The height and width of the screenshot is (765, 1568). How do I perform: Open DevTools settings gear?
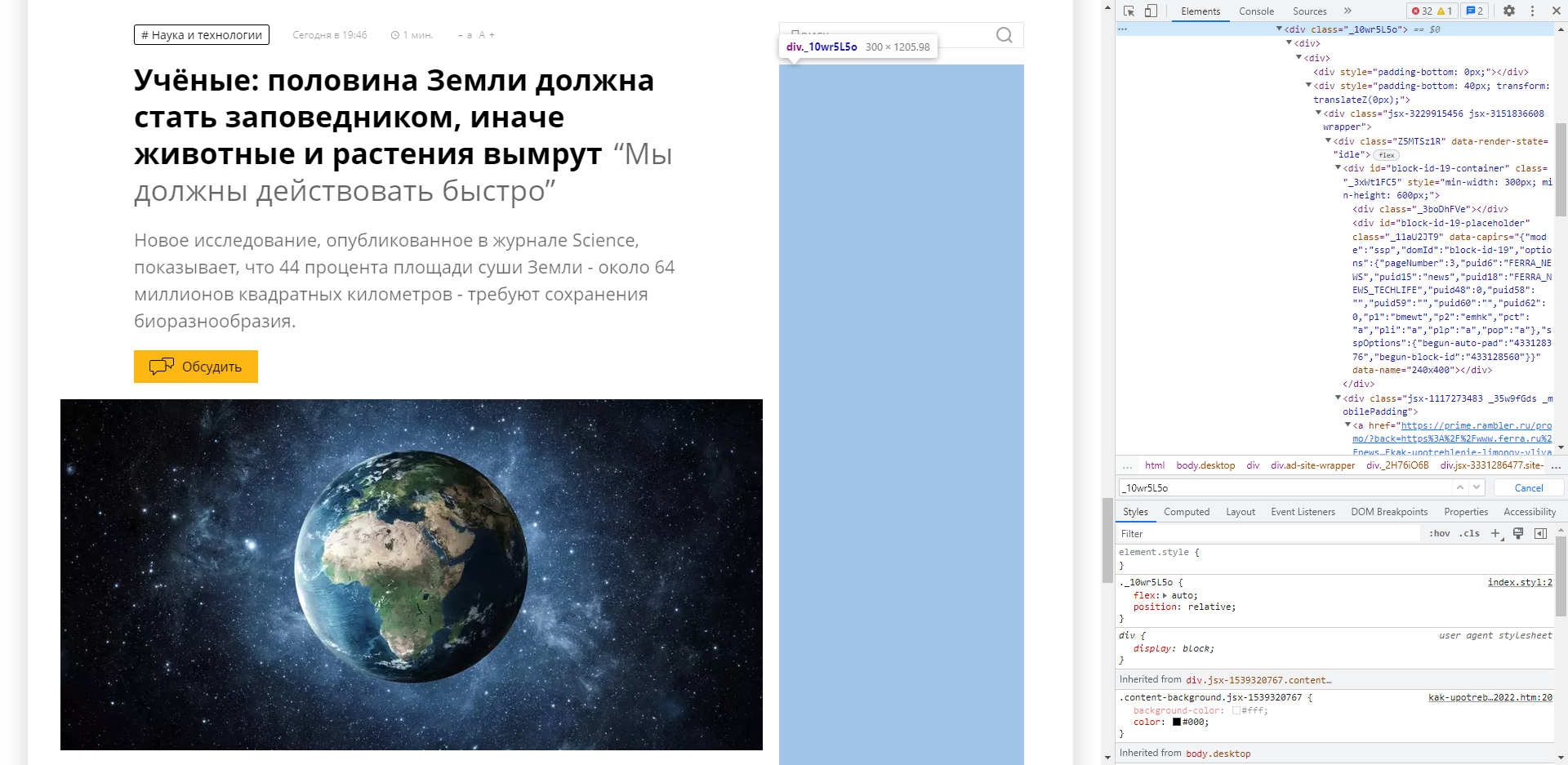1509,11
